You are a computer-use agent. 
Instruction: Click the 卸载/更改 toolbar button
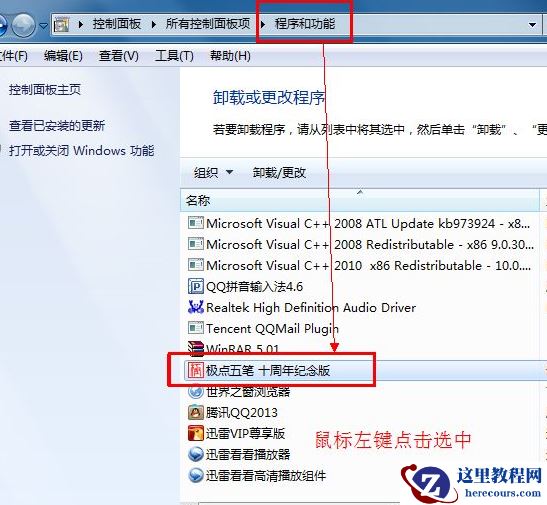(x=279, y=173)
